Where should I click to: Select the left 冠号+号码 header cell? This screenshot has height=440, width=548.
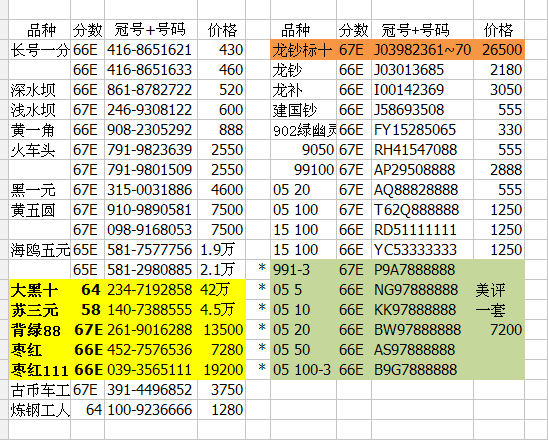(151, 30)
